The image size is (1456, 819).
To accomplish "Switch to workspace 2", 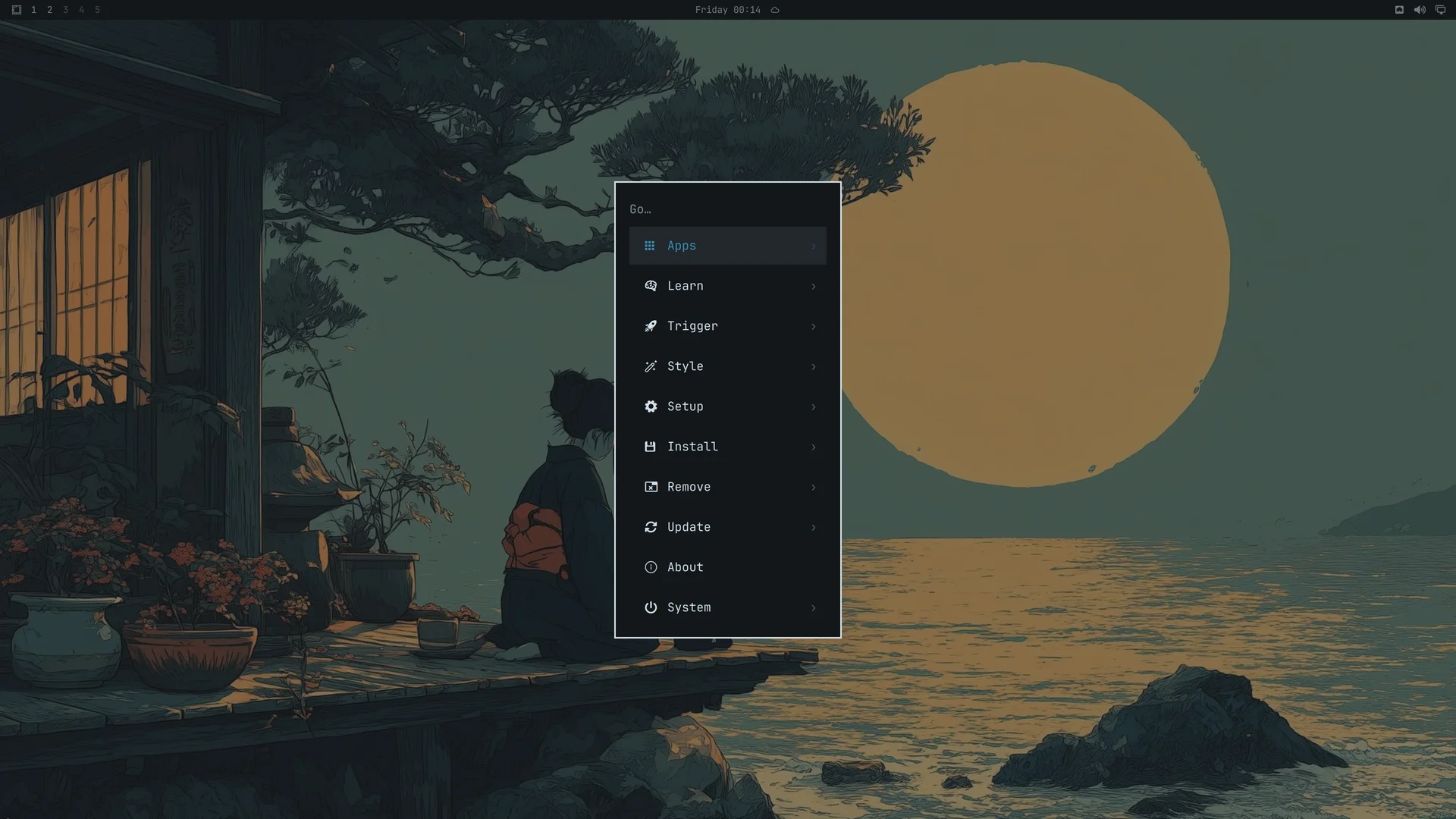I will click(49, 10).
